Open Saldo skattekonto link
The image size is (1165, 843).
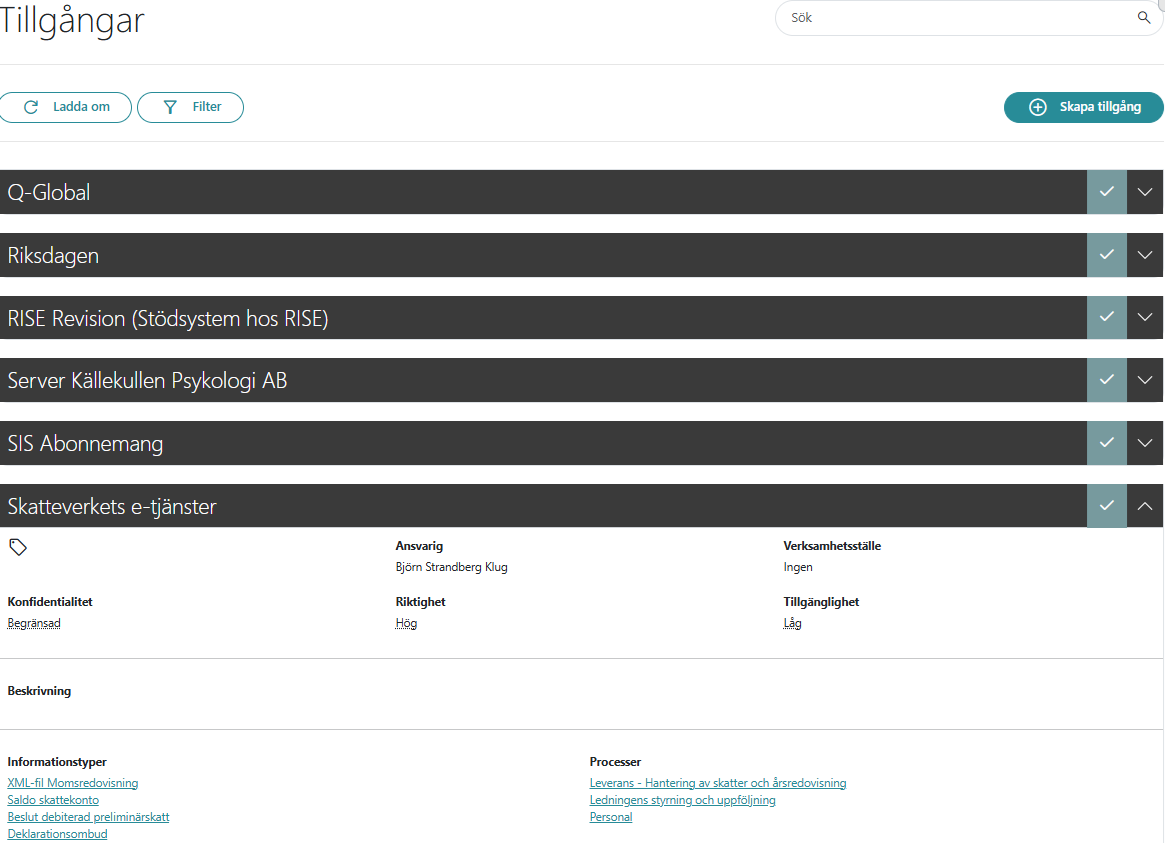[53, 800]
